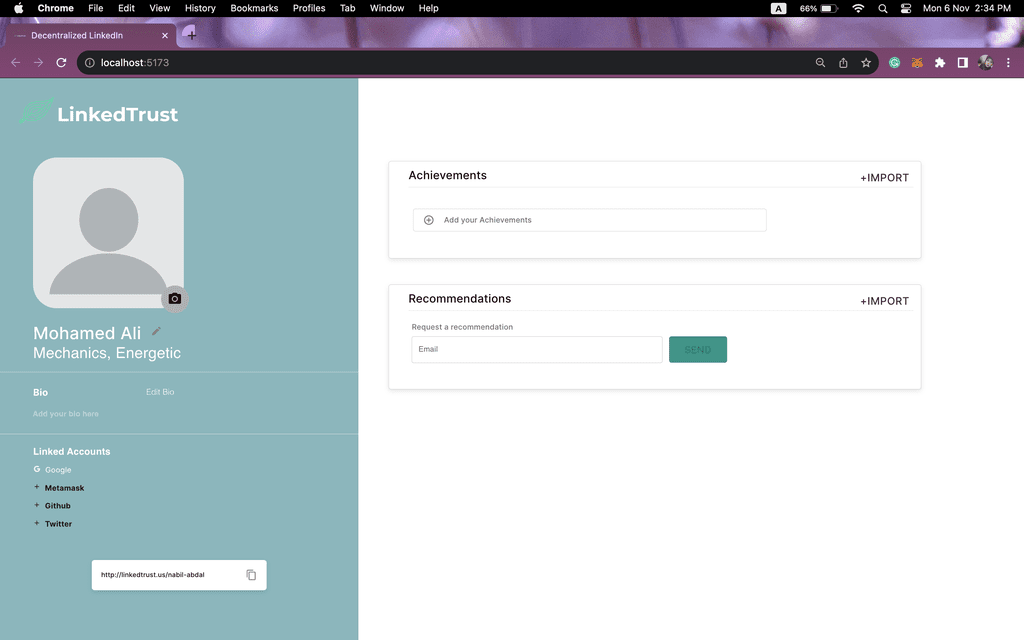Open the Edit menu
Viewport: 1024px width, 640px height.
126,8
